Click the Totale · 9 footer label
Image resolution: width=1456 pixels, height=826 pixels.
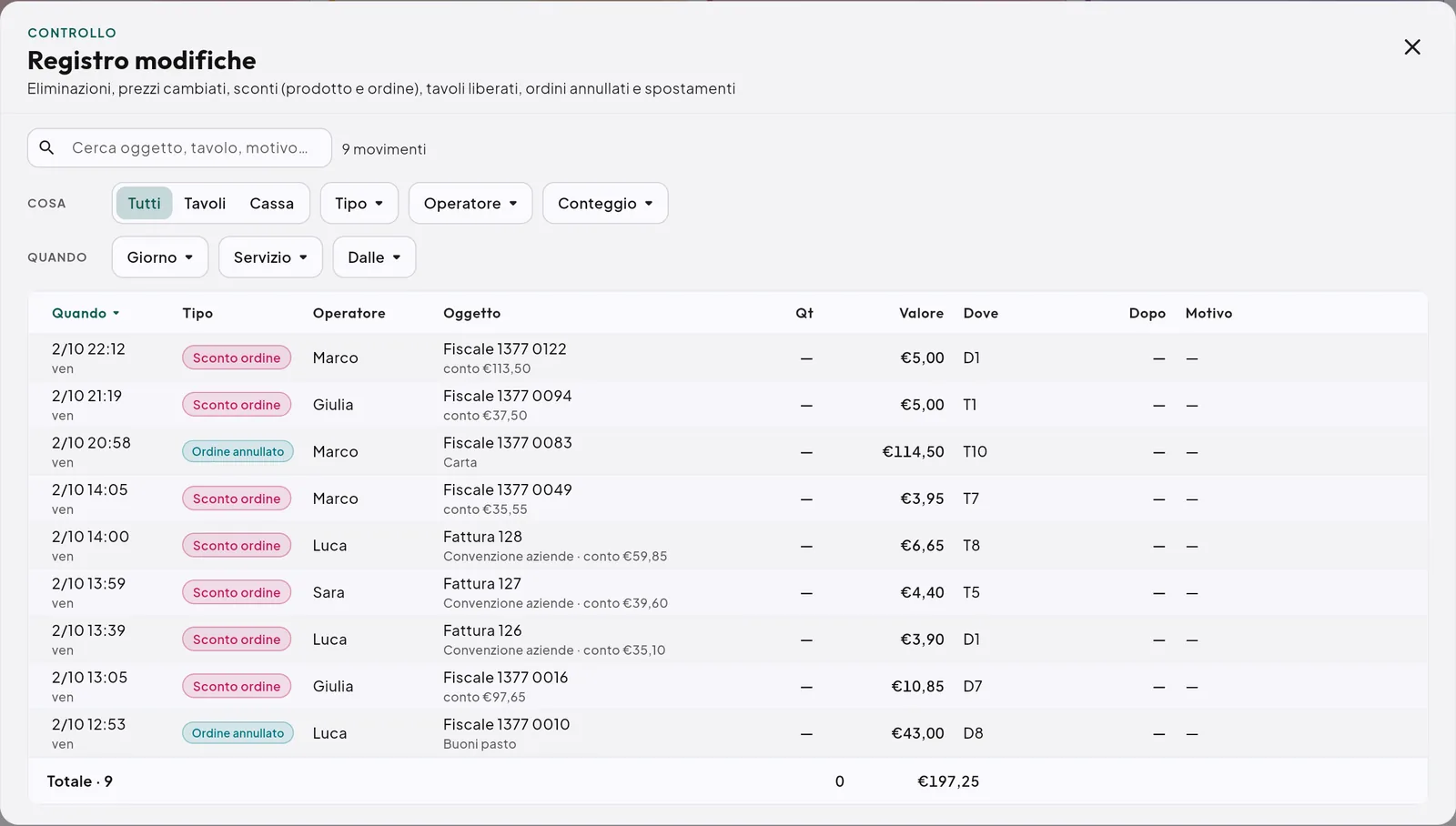[80, 781]
